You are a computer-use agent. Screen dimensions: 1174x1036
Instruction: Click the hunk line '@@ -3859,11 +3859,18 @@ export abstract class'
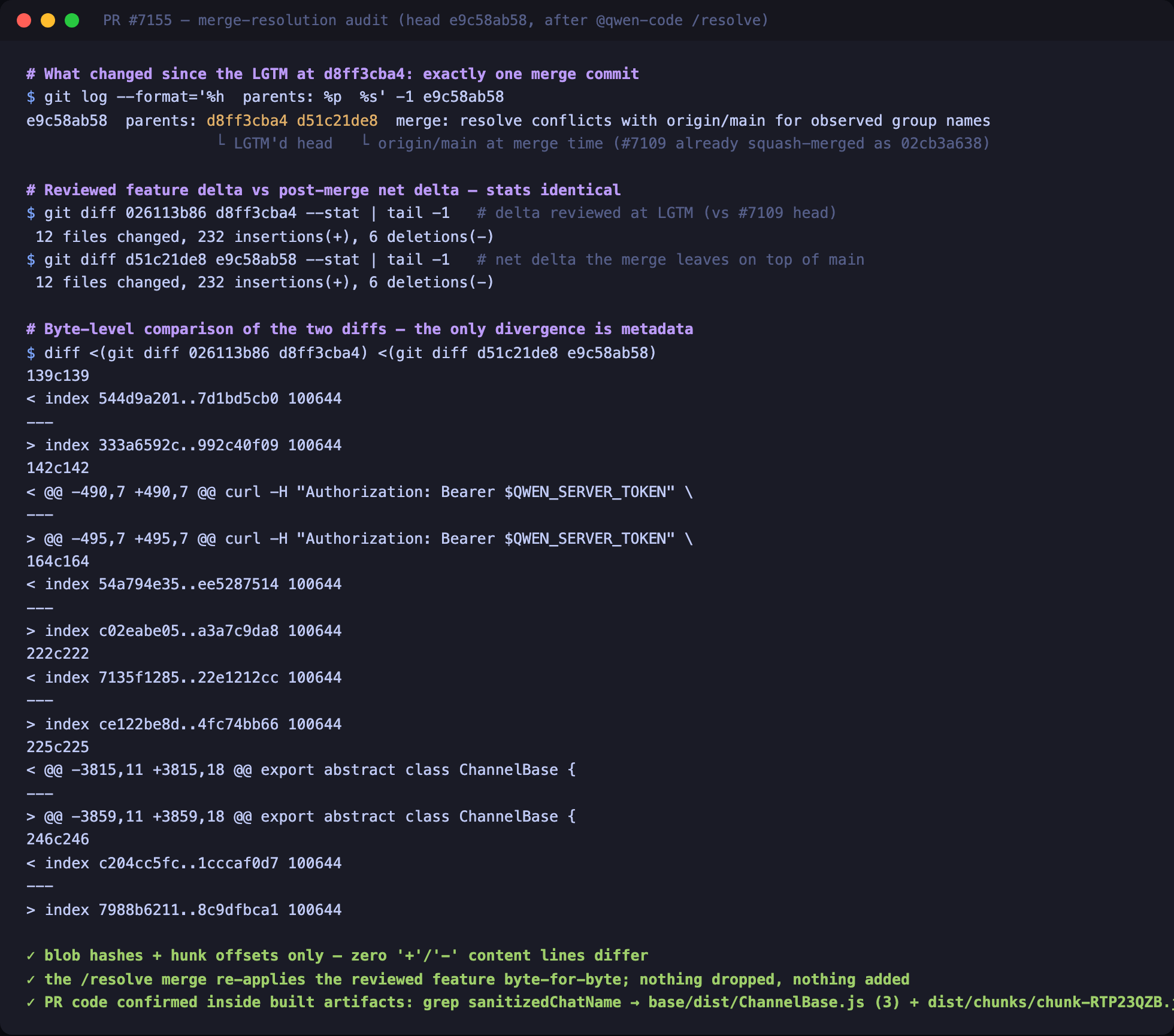pos(301,817)
